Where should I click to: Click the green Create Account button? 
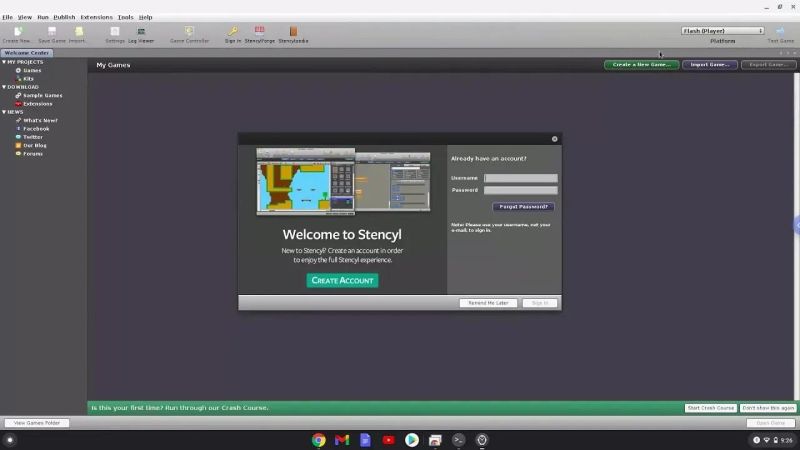pyautogui.click(x=342, y=280)
